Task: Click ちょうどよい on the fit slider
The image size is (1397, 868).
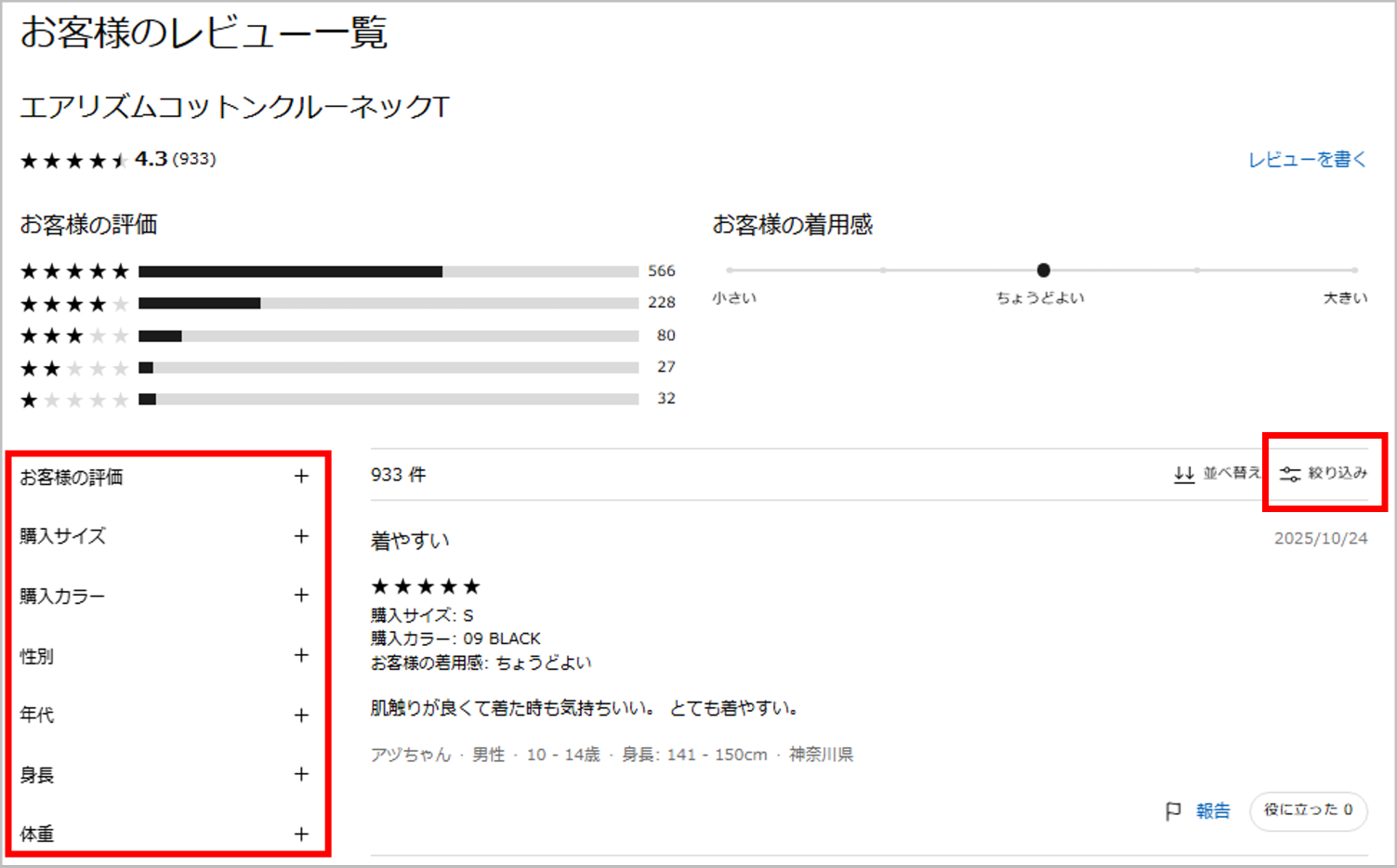Action: [1039, 298]
